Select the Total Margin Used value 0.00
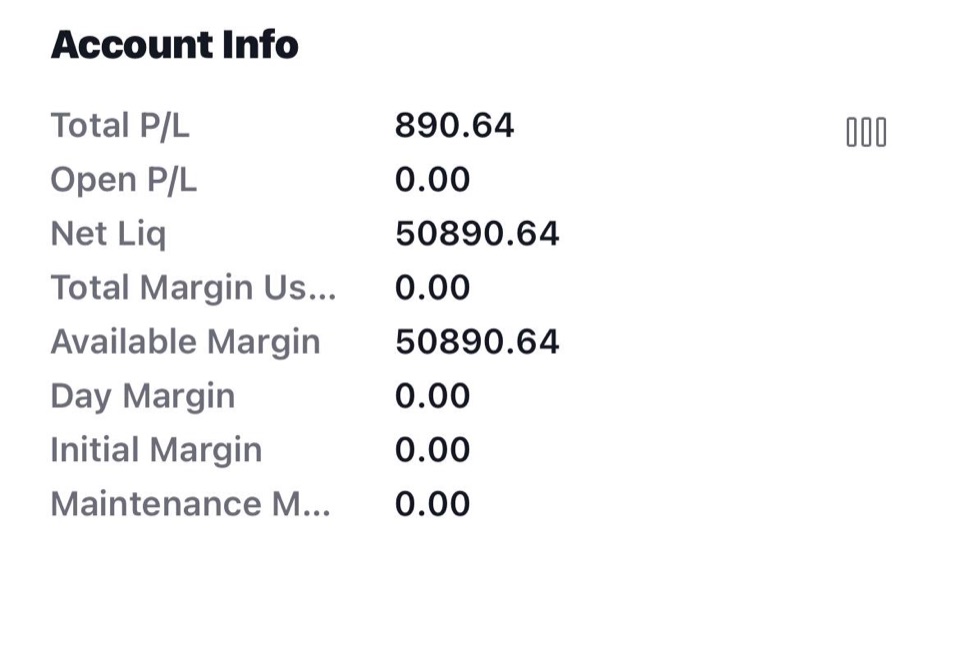This screenshot has height=655, width=960. pyautogui.click(x=432, y=288)
